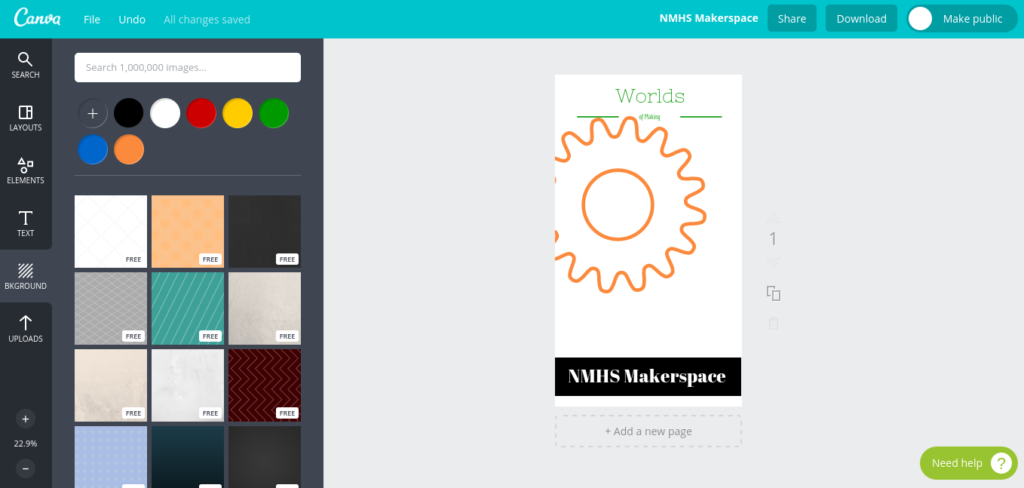Select the teal diagonal stripes background
The height and width of the screenshot is (488, 1024).
pos(188,308)
